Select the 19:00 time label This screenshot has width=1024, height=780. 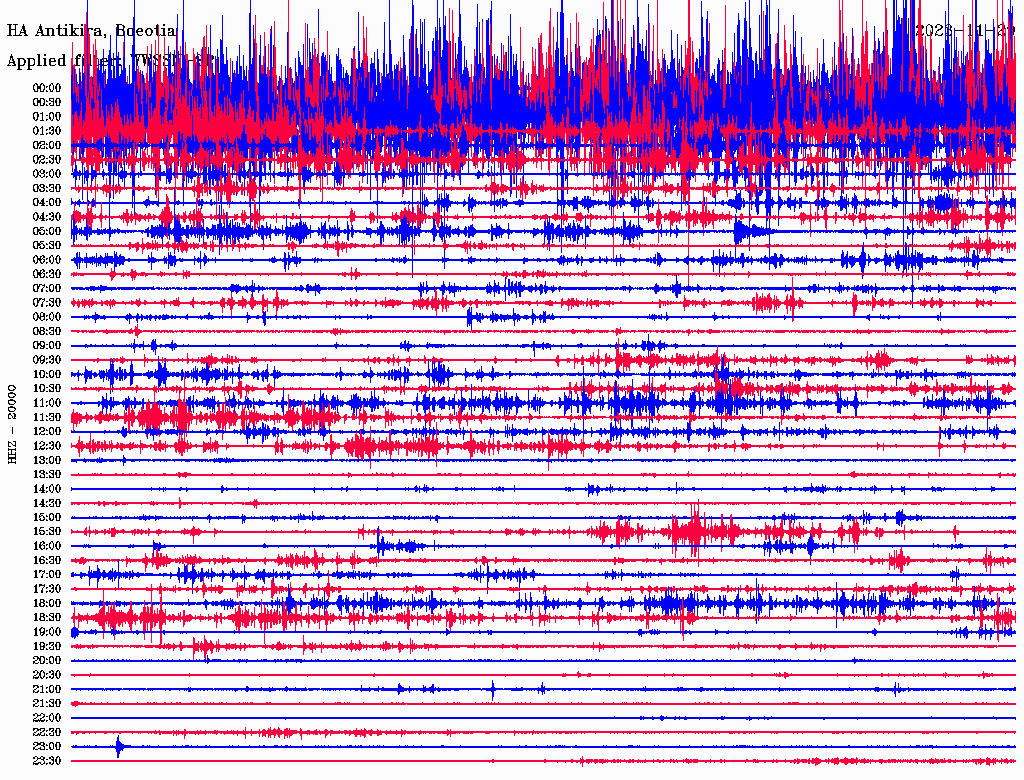tap(47, 632)
